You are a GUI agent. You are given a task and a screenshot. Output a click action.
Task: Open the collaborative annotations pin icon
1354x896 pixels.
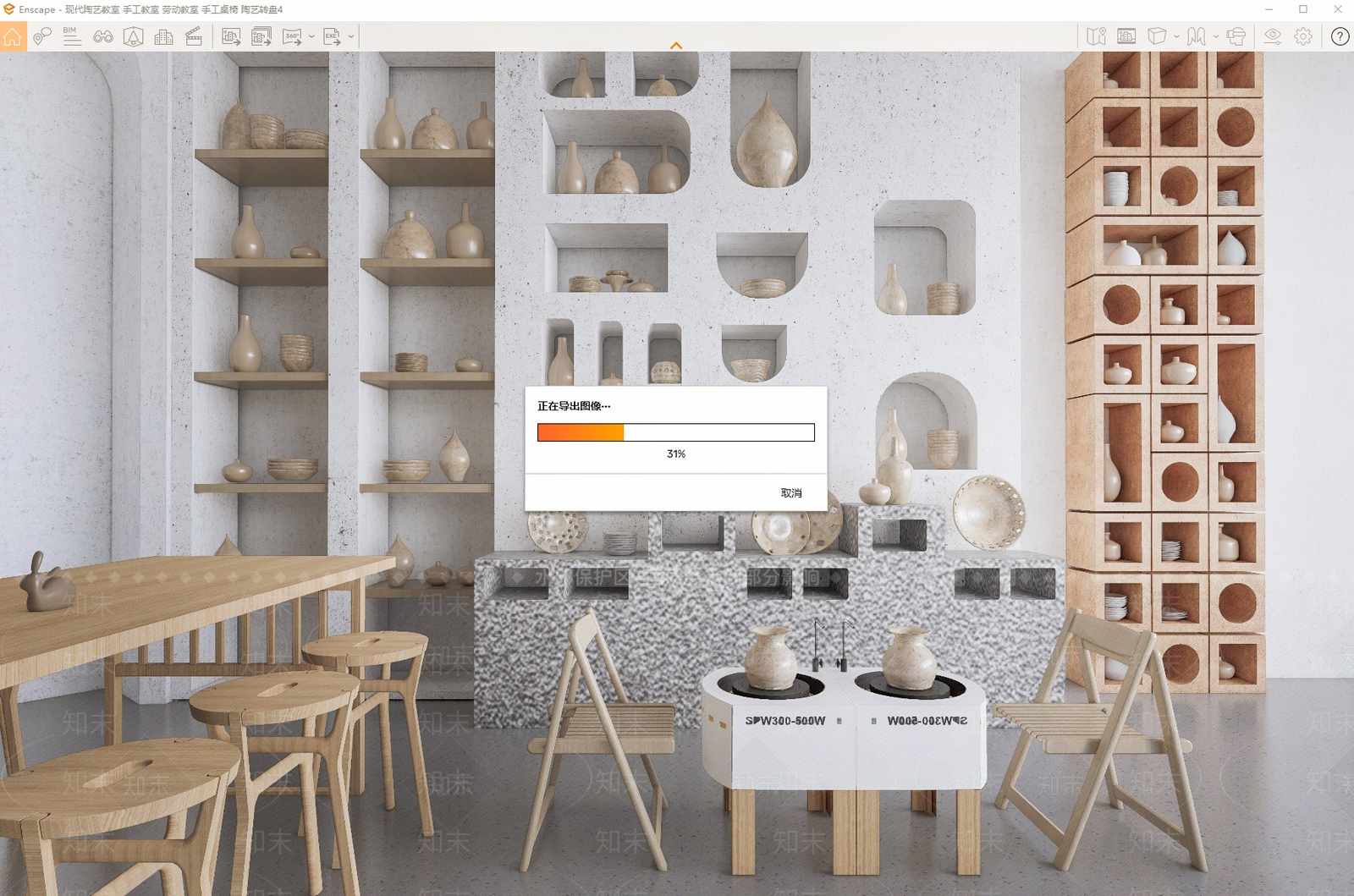pyautogui.click(x=42, y=36)
